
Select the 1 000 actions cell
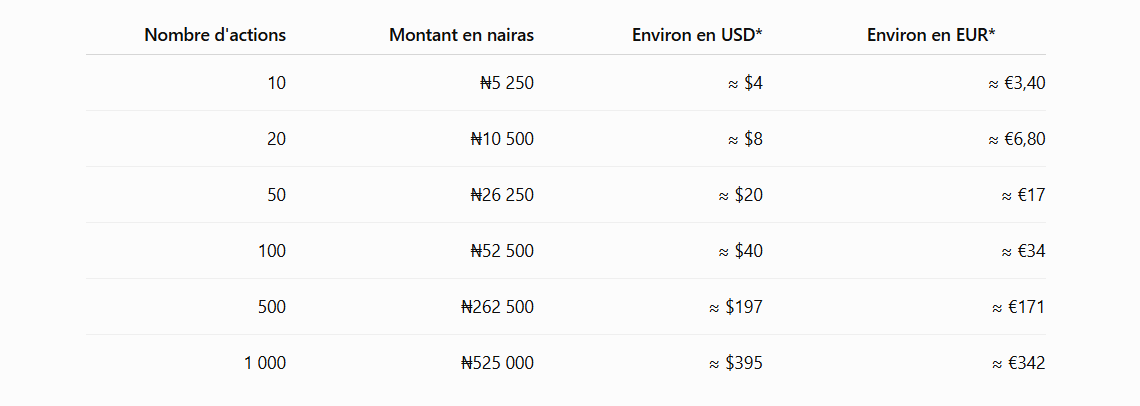265,363
